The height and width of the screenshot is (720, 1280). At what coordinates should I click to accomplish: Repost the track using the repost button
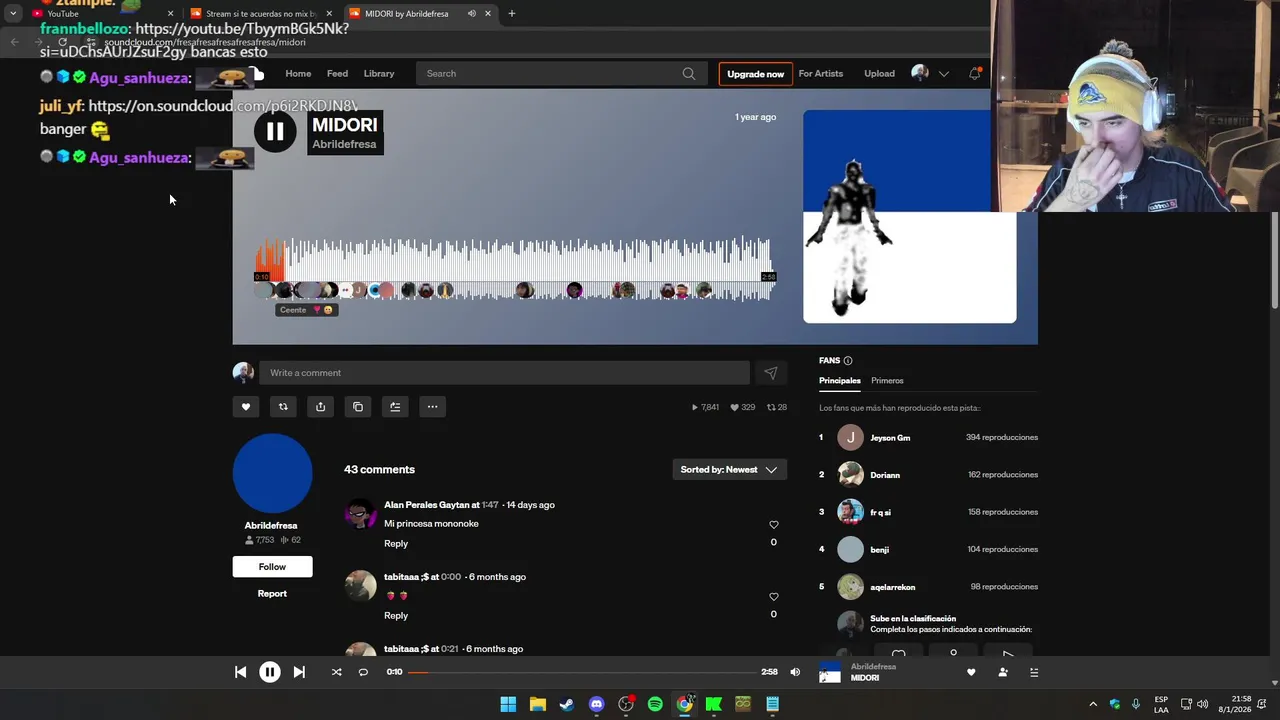(x=283, y=407)
